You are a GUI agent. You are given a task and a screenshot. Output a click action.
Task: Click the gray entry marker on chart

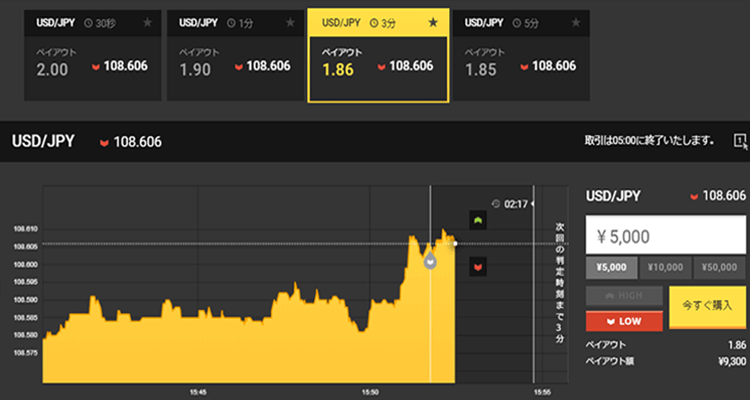click(x=430, y=262)
